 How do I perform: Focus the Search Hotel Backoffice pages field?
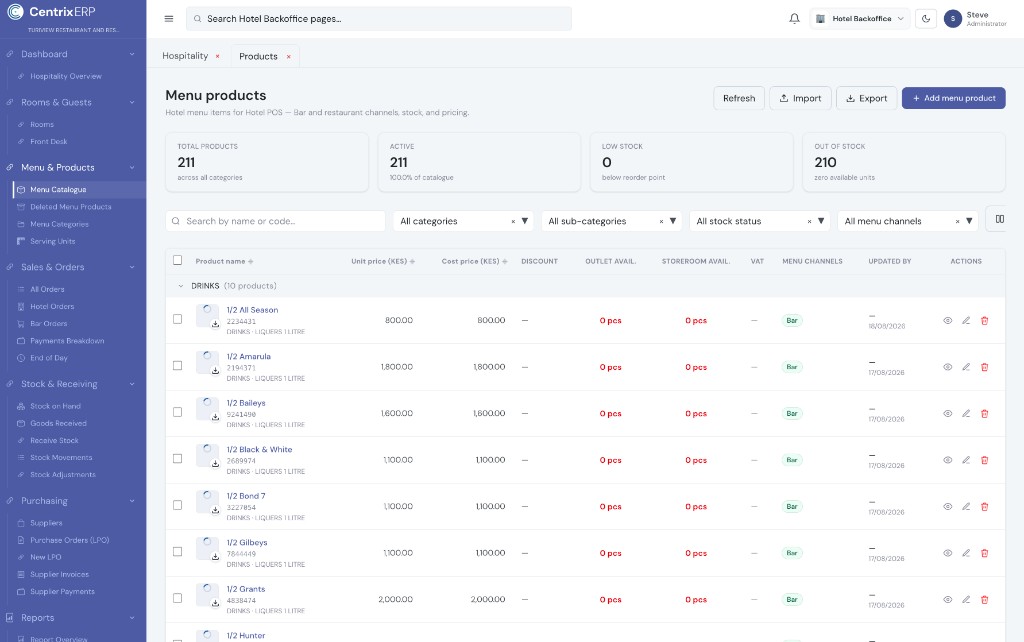[x=379, y=19]
